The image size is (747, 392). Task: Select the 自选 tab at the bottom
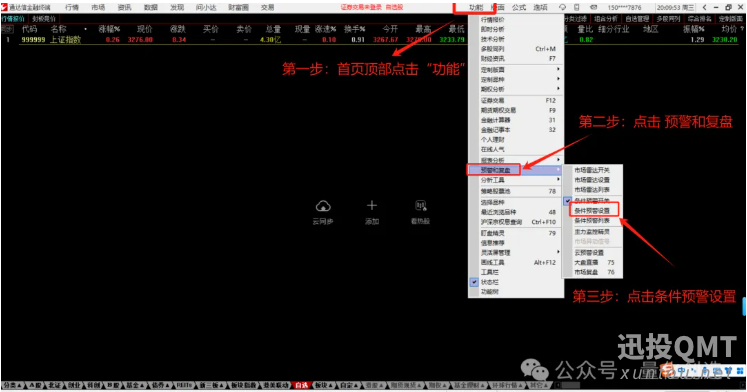click(x=301, y=385)
